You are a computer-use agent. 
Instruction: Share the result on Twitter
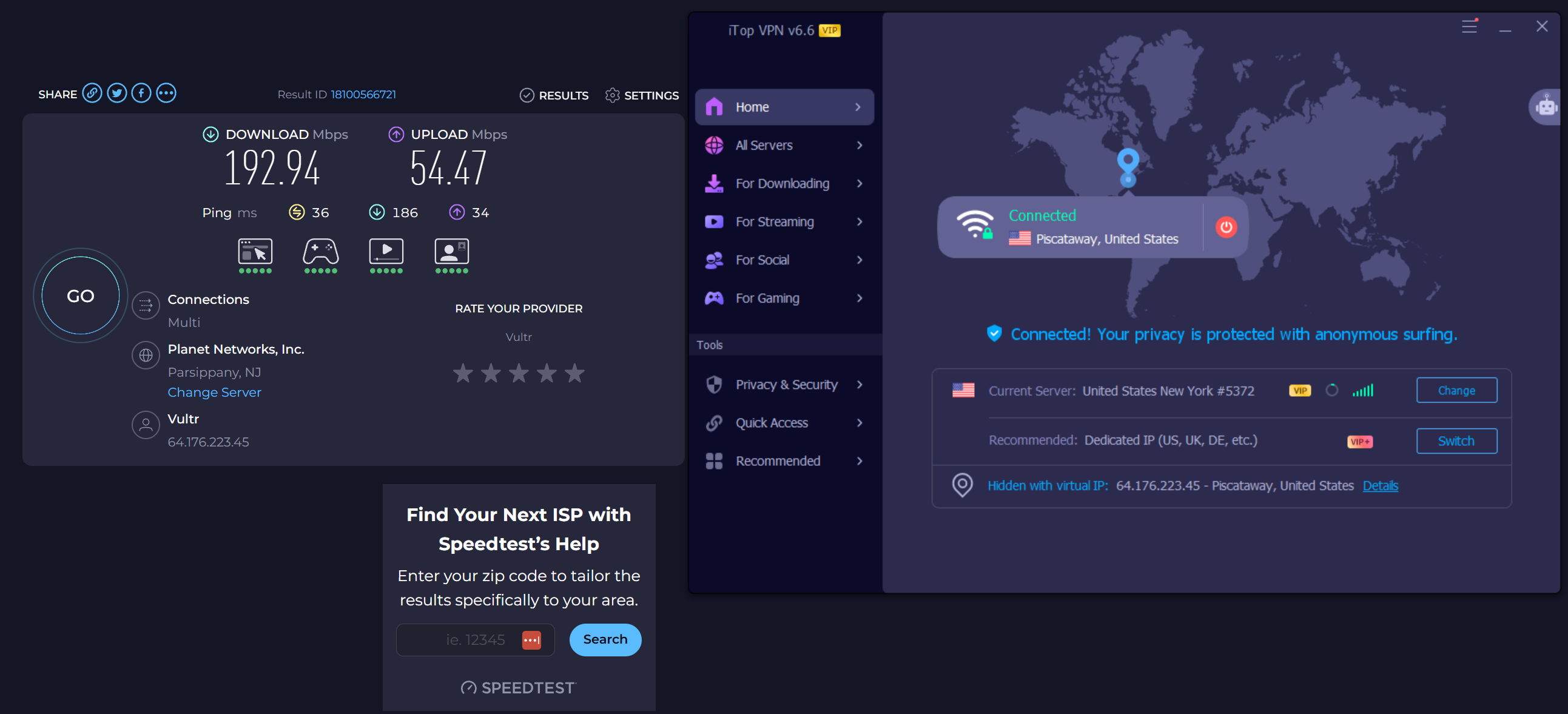(x=117, y=93)
